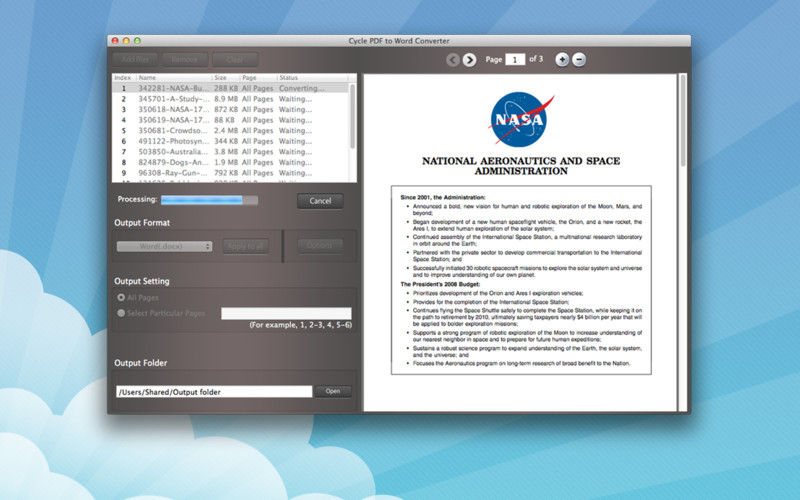
Task: Select file row 503850-Australia...
Action: 231,152
